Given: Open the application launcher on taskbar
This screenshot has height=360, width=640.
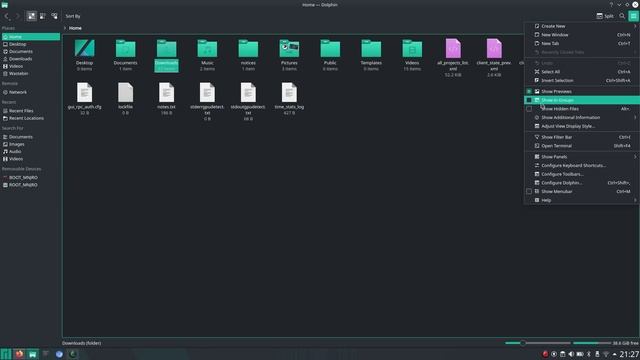Looking at the screenshot, I should [6, 354].
